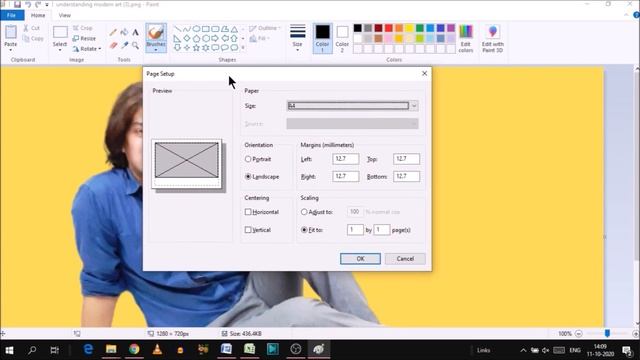Select Color 1 swatch

pyautogui.click(x=322, y=39)
